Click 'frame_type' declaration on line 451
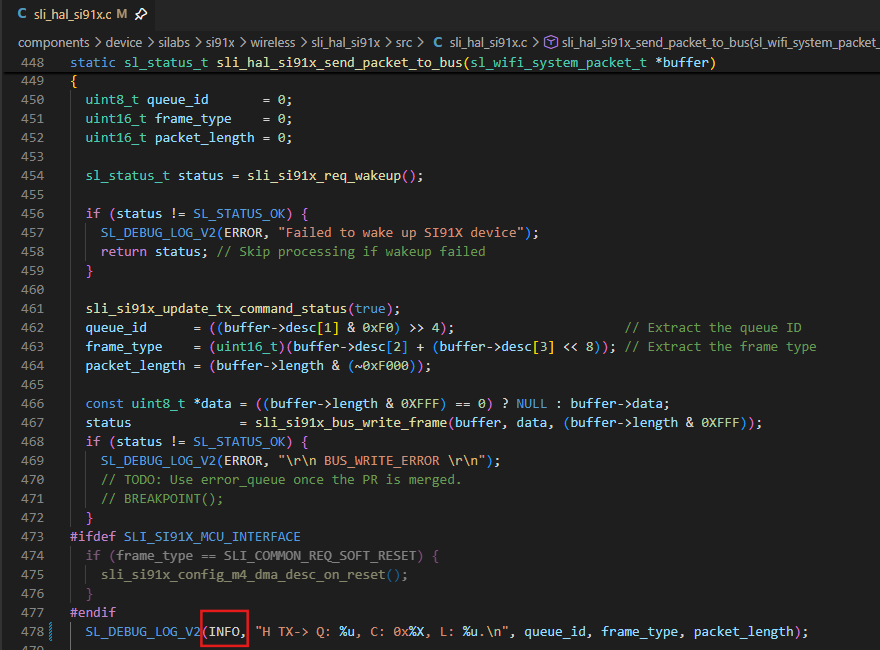880x650 pixels. (x=193, y=118)
